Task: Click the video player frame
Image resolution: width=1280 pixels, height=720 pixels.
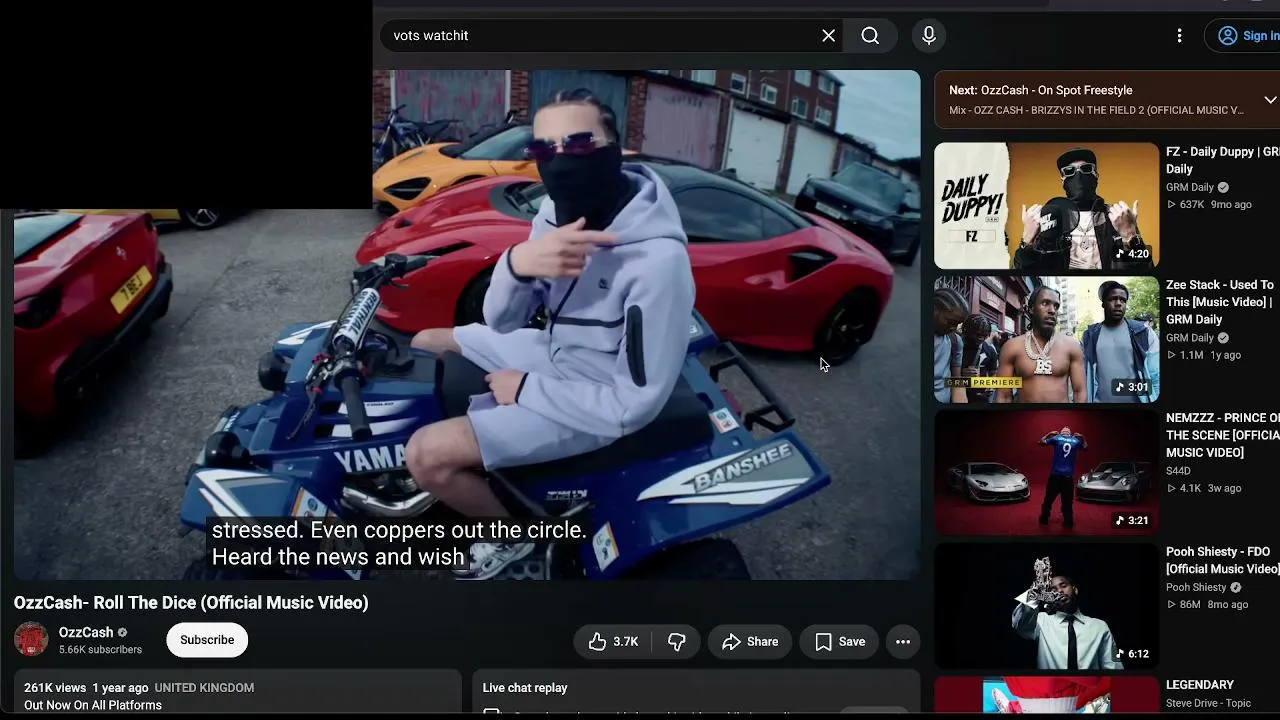Action: (x=467, y=325)
